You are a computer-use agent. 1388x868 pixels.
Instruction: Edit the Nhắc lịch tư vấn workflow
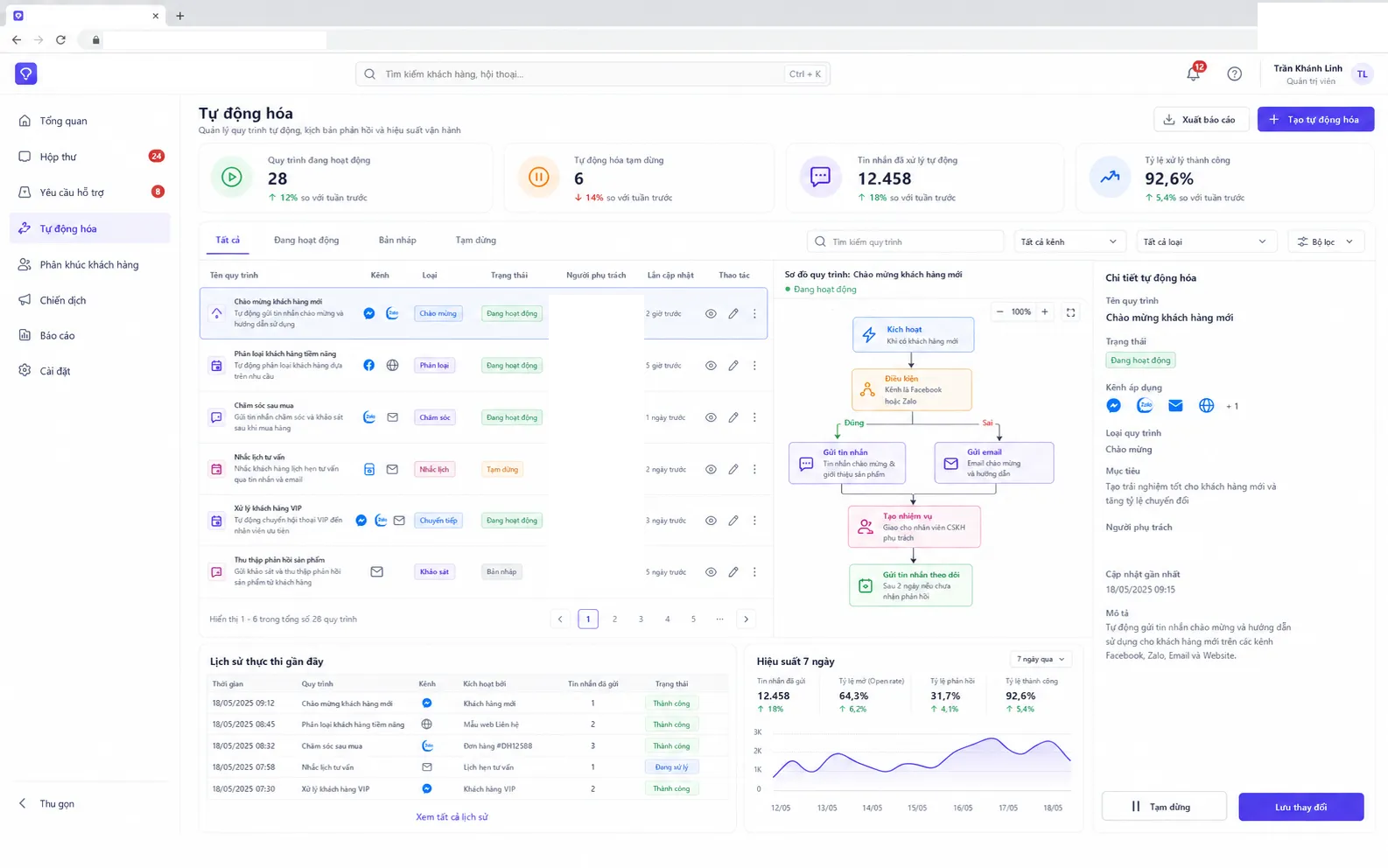733,469
